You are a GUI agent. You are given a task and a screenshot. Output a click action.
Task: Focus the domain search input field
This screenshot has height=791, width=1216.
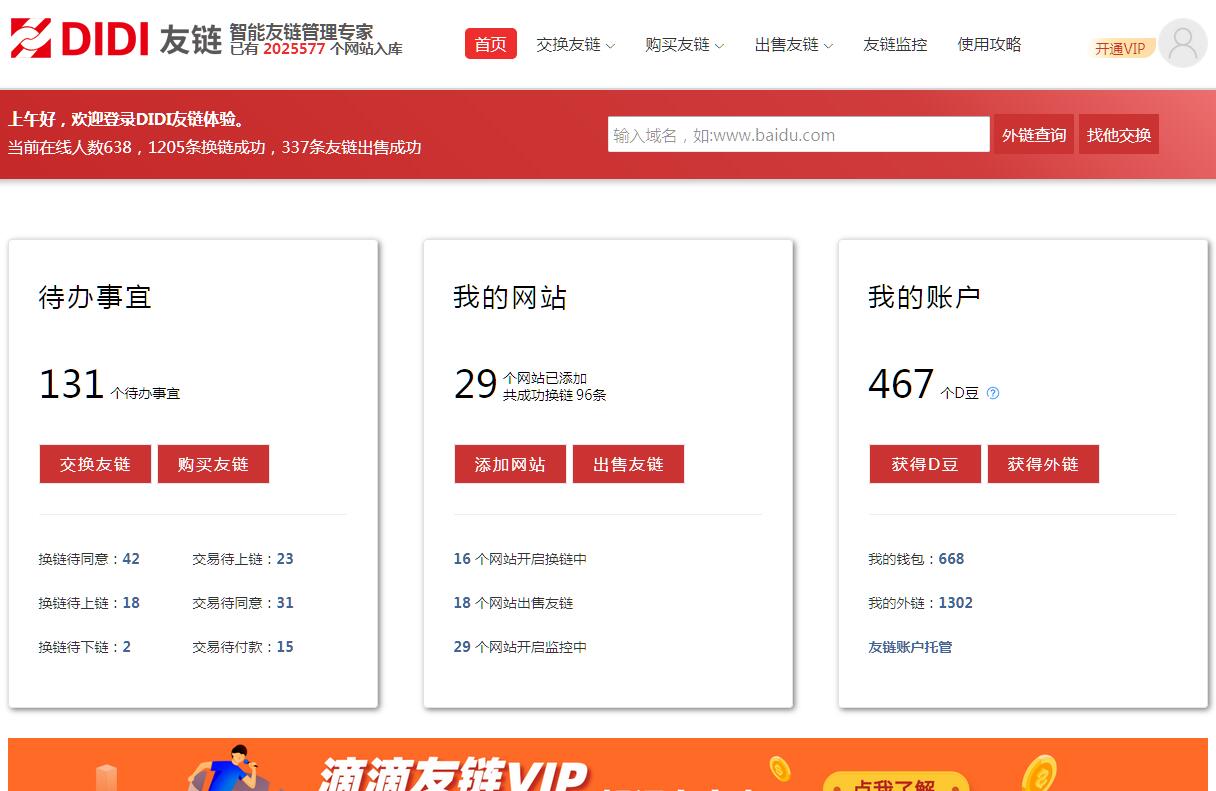[798, 135]
